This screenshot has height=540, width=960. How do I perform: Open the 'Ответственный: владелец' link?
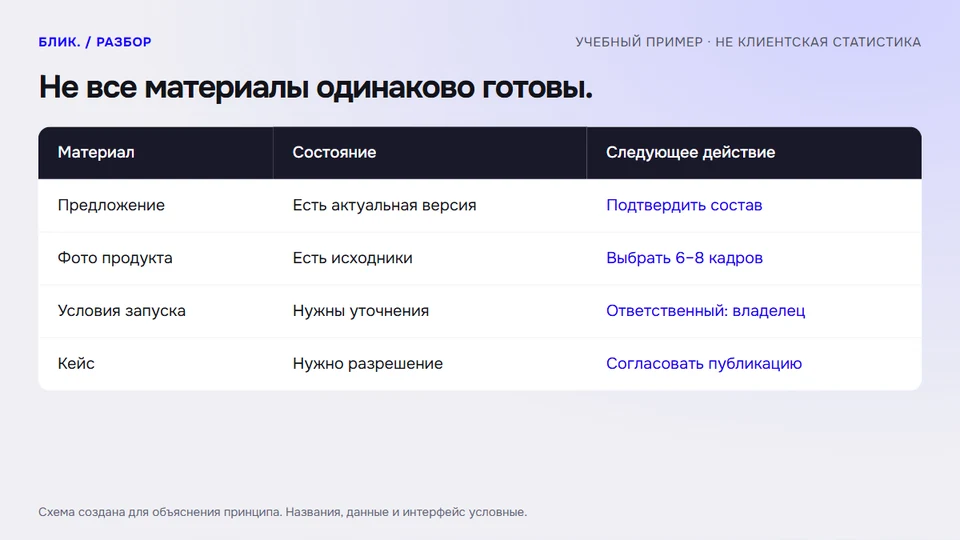(705, 310)
